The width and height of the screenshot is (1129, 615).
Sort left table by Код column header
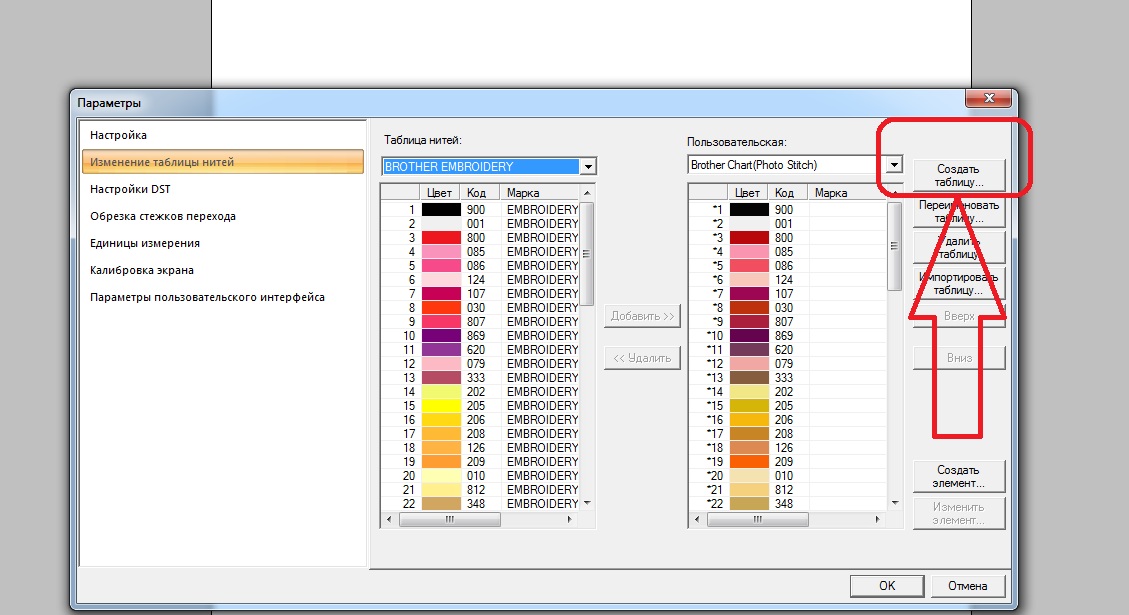click(478, 192)
